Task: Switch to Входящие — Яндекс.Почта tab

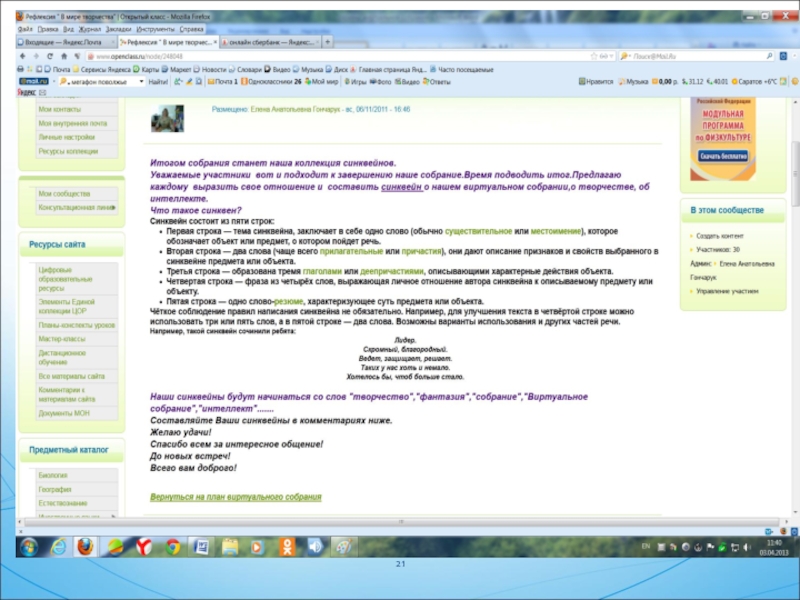Action: tap(66, 42)
